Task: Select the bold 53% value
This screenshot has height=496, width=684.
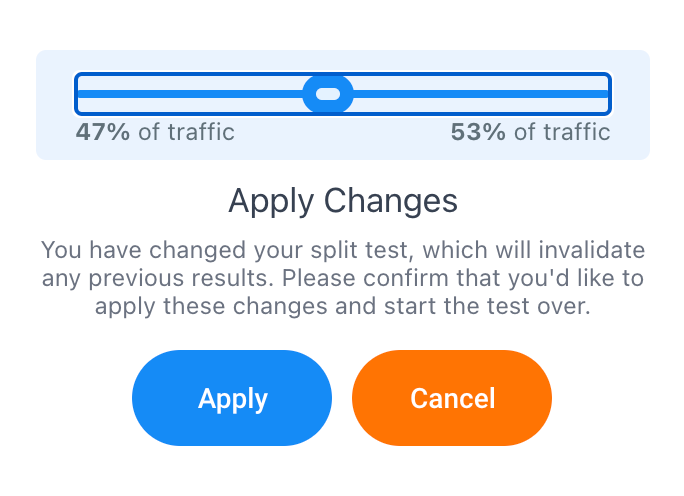Action: tap(478, 132)
